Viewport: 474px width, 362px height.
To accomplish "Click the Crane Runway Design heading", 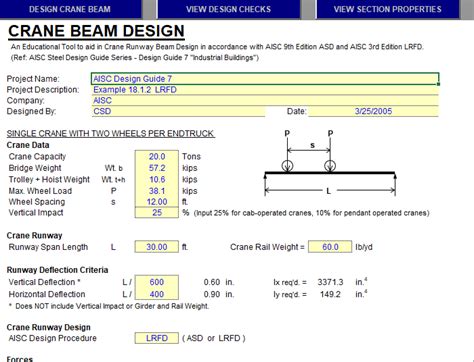I will tap(49, 327).
